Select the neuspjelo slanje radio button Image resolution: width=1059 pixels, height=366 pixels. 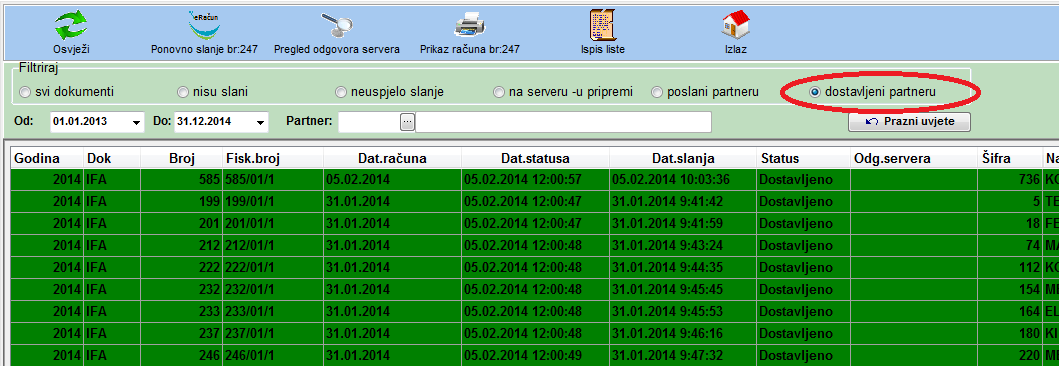[340, 92]
